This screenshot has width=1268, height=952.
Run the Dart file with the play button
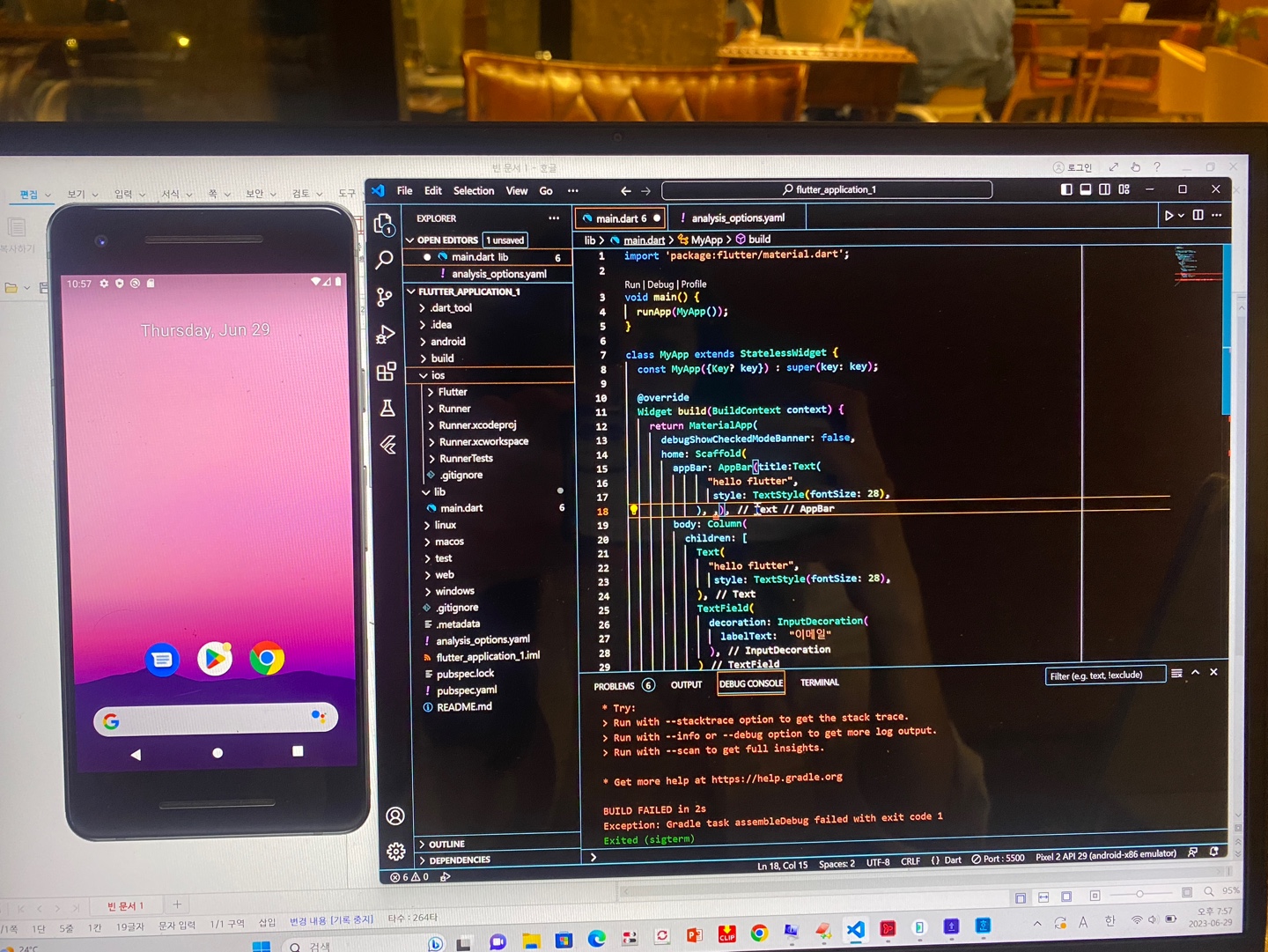click(1169, 216)
